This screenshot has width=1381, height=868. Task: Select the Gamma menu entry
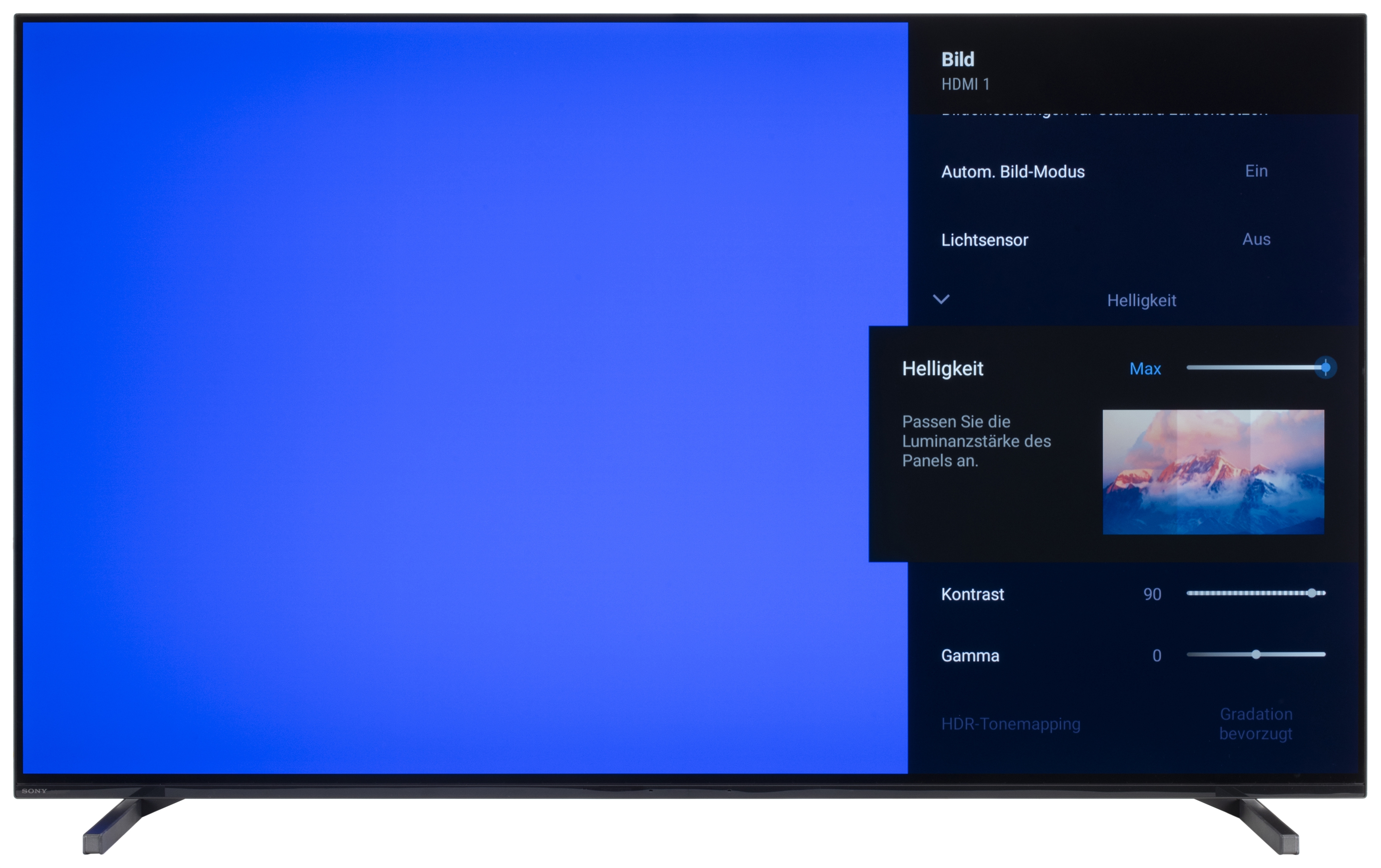[x=970, y=656]
